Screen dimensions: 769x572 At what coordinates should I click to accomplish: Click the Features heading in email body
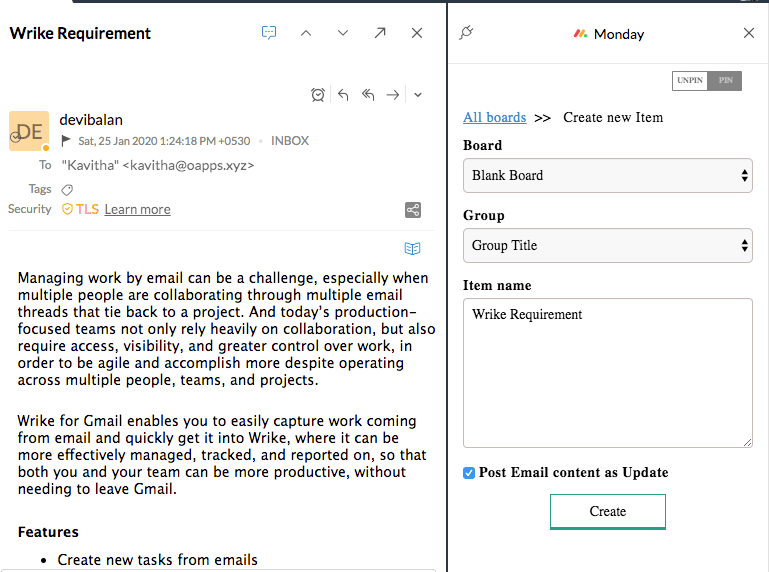pos(48,532)
